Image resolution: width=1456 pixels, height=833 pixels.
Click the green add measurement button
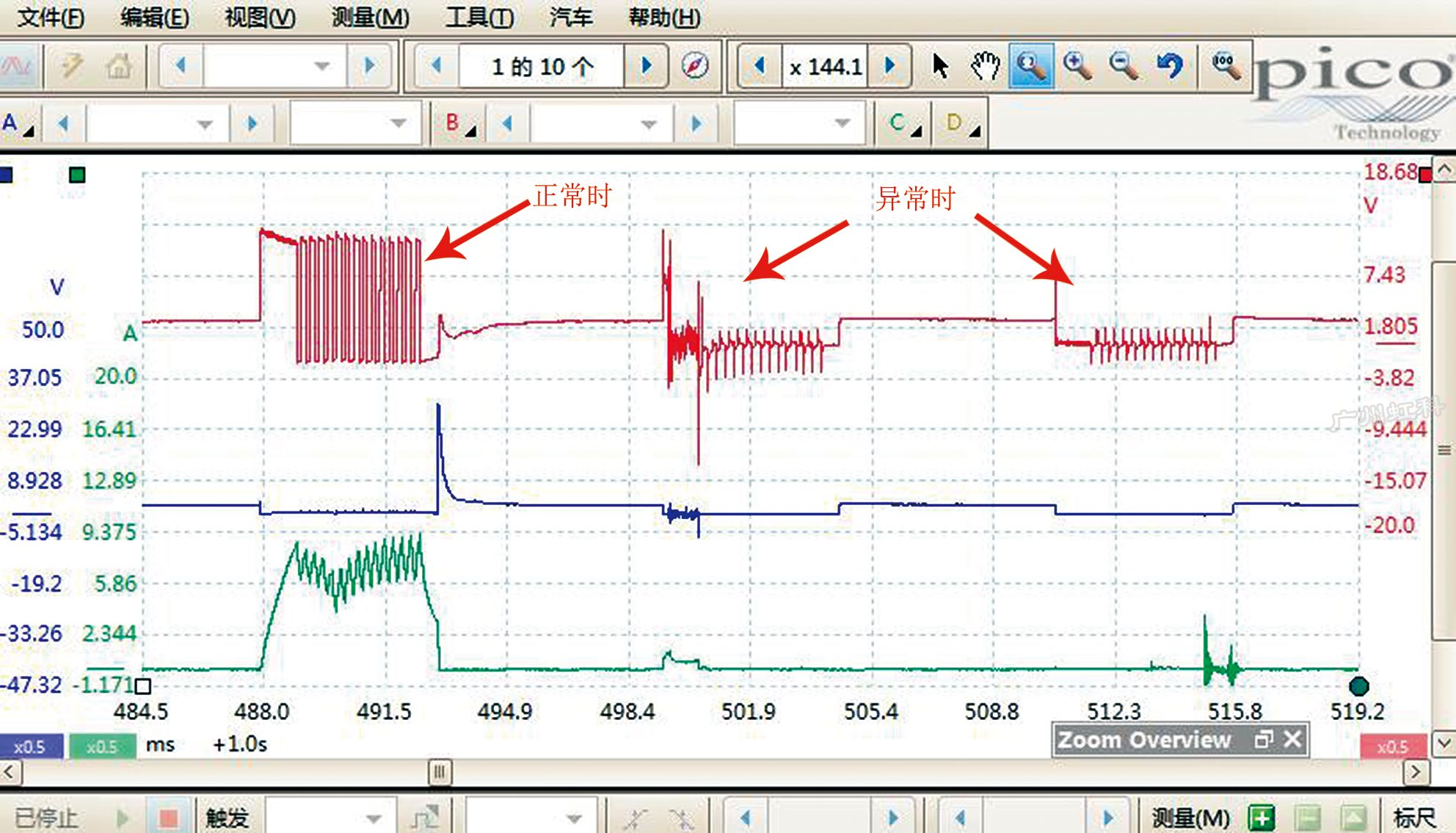pos(1262,817)
